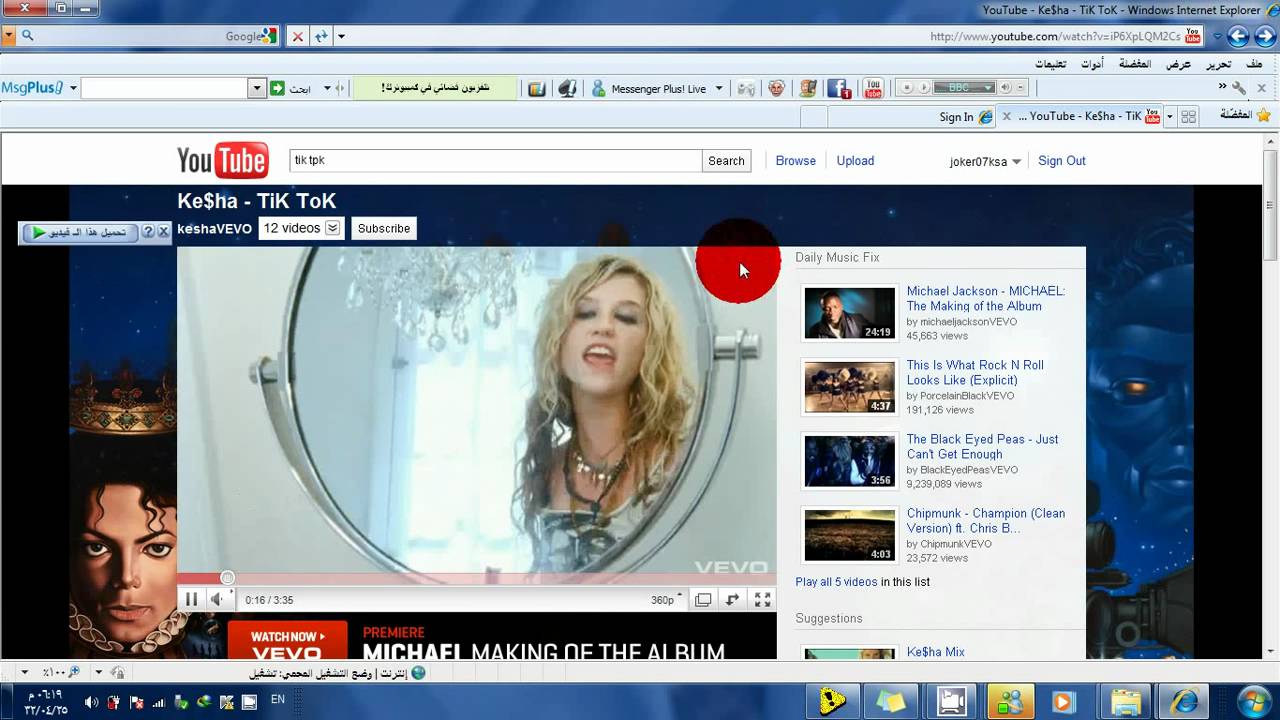Open the Arabic View menu (عرض)
The height and width of the screenshot is (720, 1280).
1178,64
